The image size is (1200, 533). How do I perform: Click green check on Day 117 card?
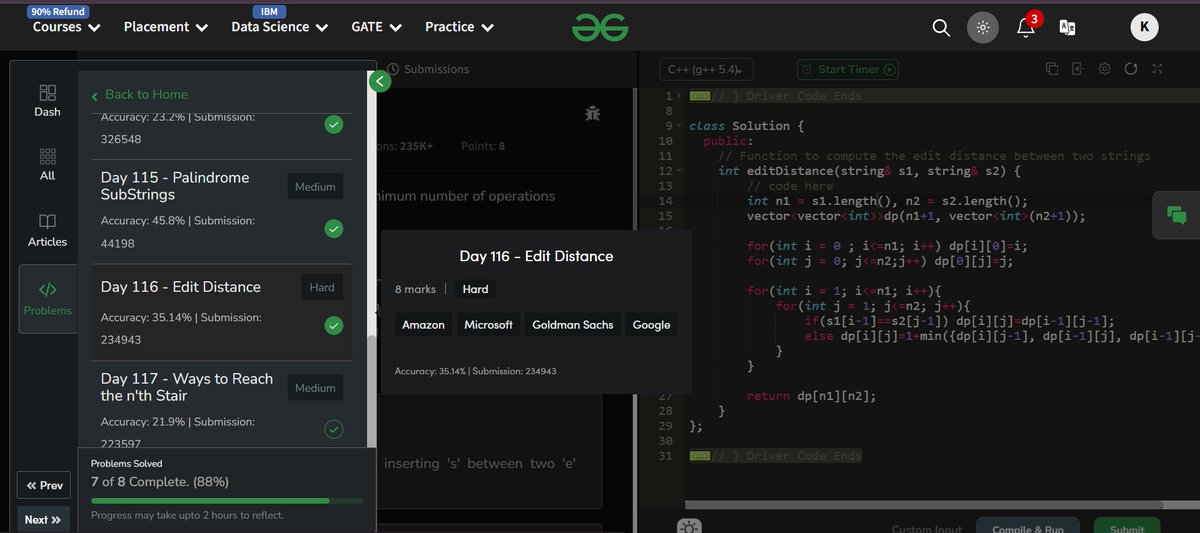click(334, 429)
